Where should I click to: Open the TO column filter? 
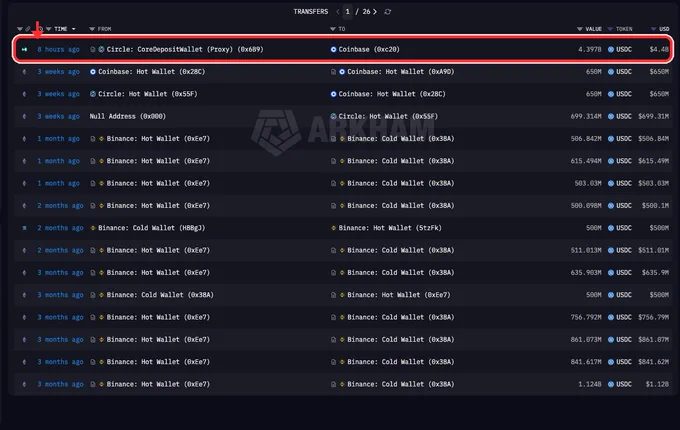point(333,29)
